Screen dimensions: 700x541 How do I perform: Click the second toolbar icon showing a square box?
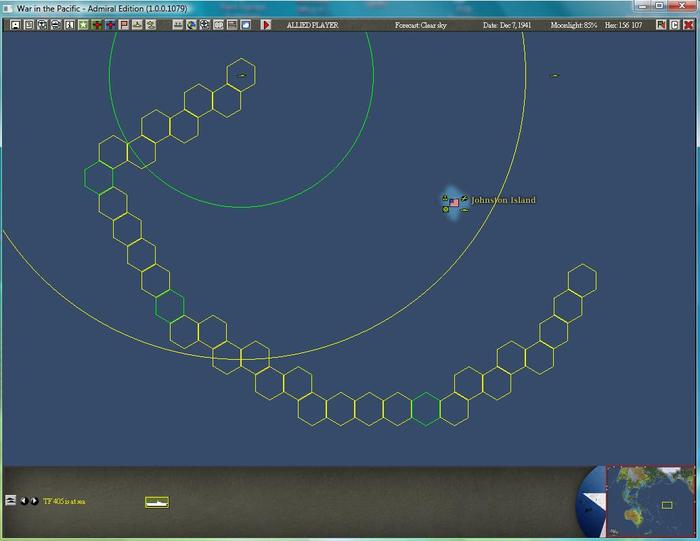(29, 25)
